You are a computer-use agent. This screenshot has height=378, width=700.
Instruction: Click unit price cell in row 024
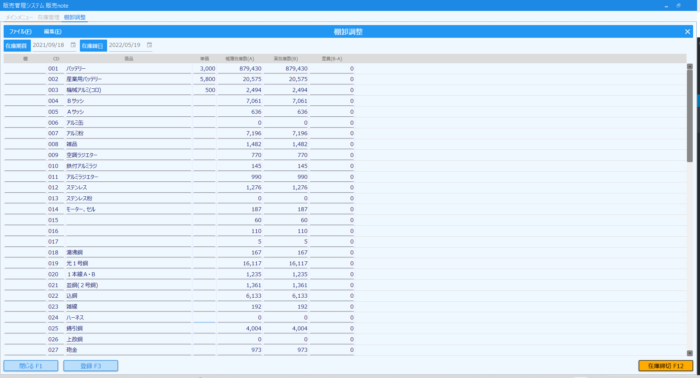point(204,318)
